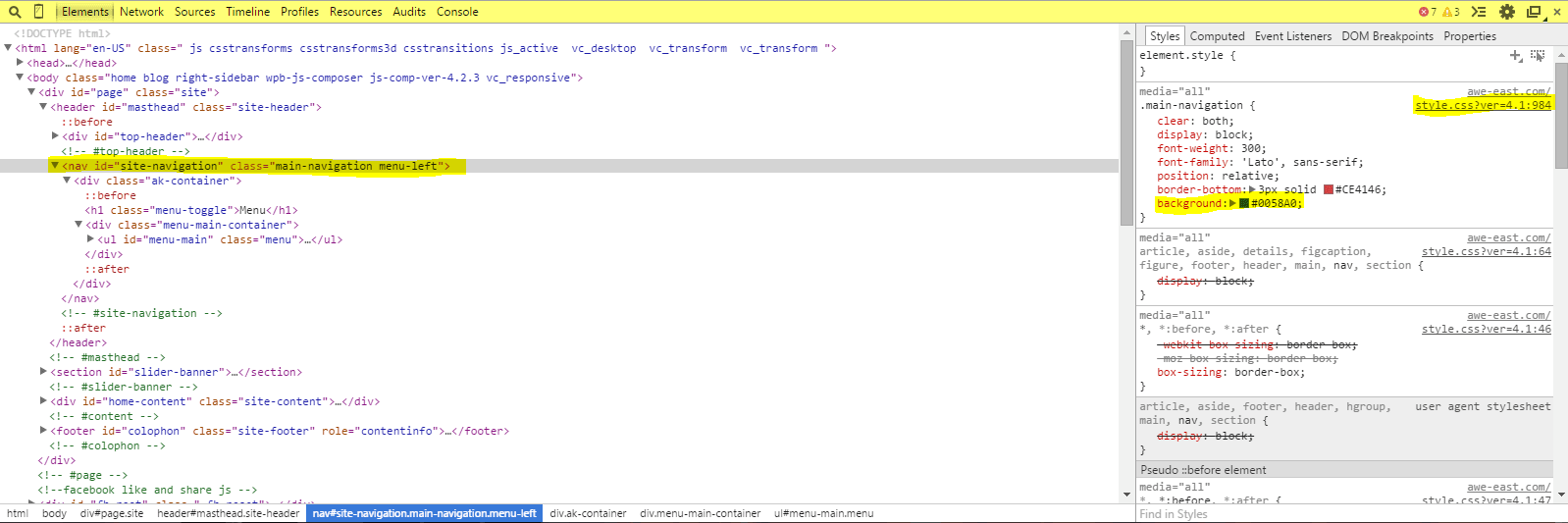The height and width of the screenshot is (523, 1568).
Task: Collapse the html element node arrow
Action: pos(8,48)
